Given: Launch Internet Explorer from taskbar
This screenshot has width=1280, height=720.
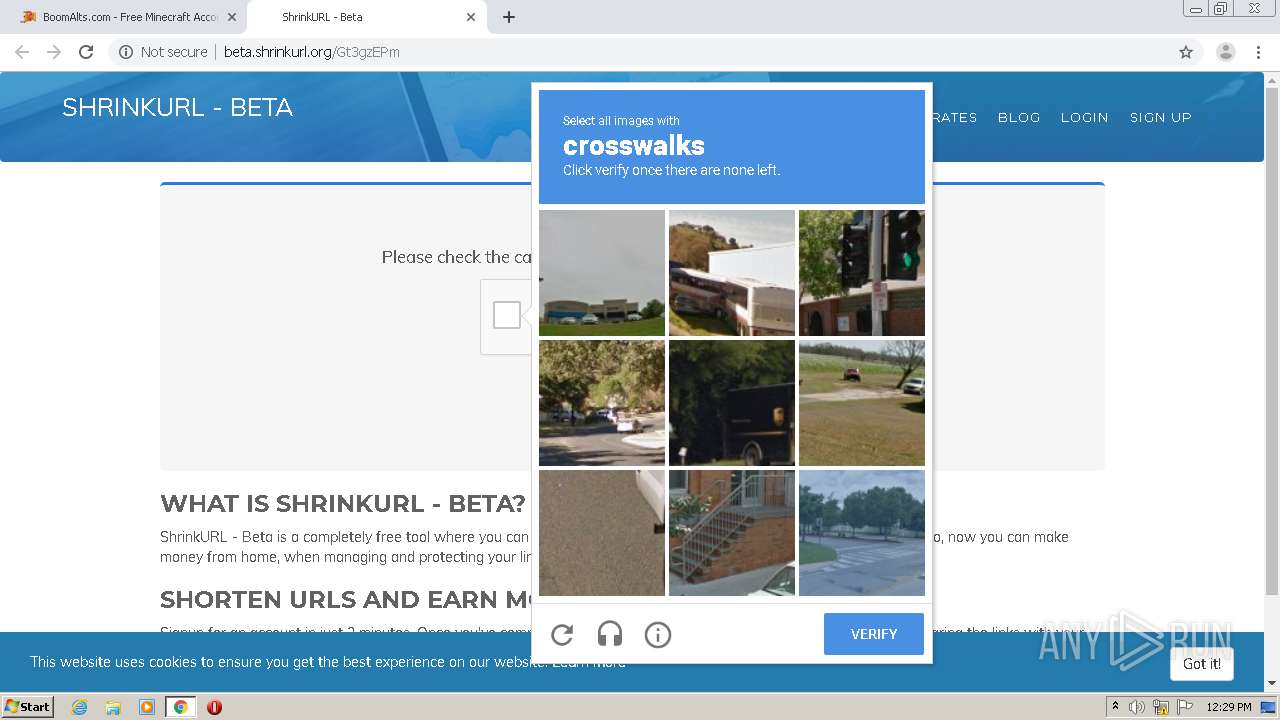Looking at the screenshot, I should click(79, 707).
